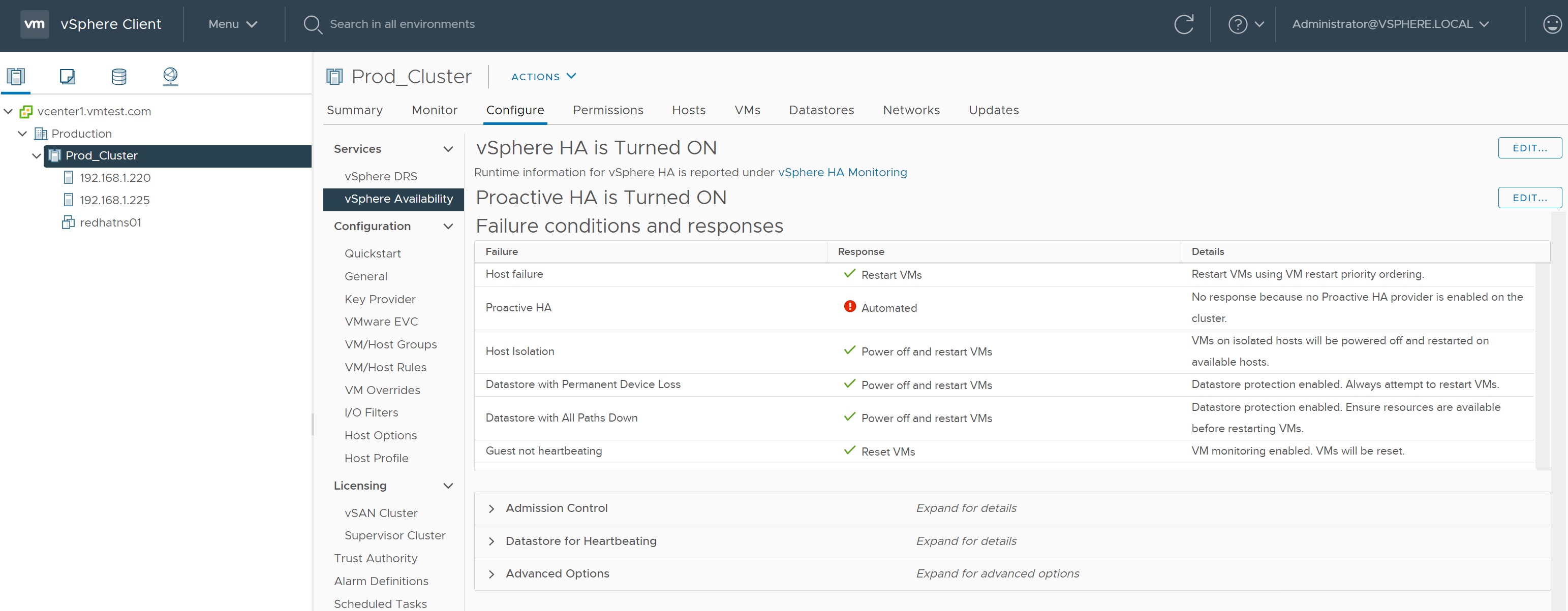The width and height of the screenshot is (1568, 611).
Task: Click EDIT for Proactive HA
Action: [x=1530, y=198]
